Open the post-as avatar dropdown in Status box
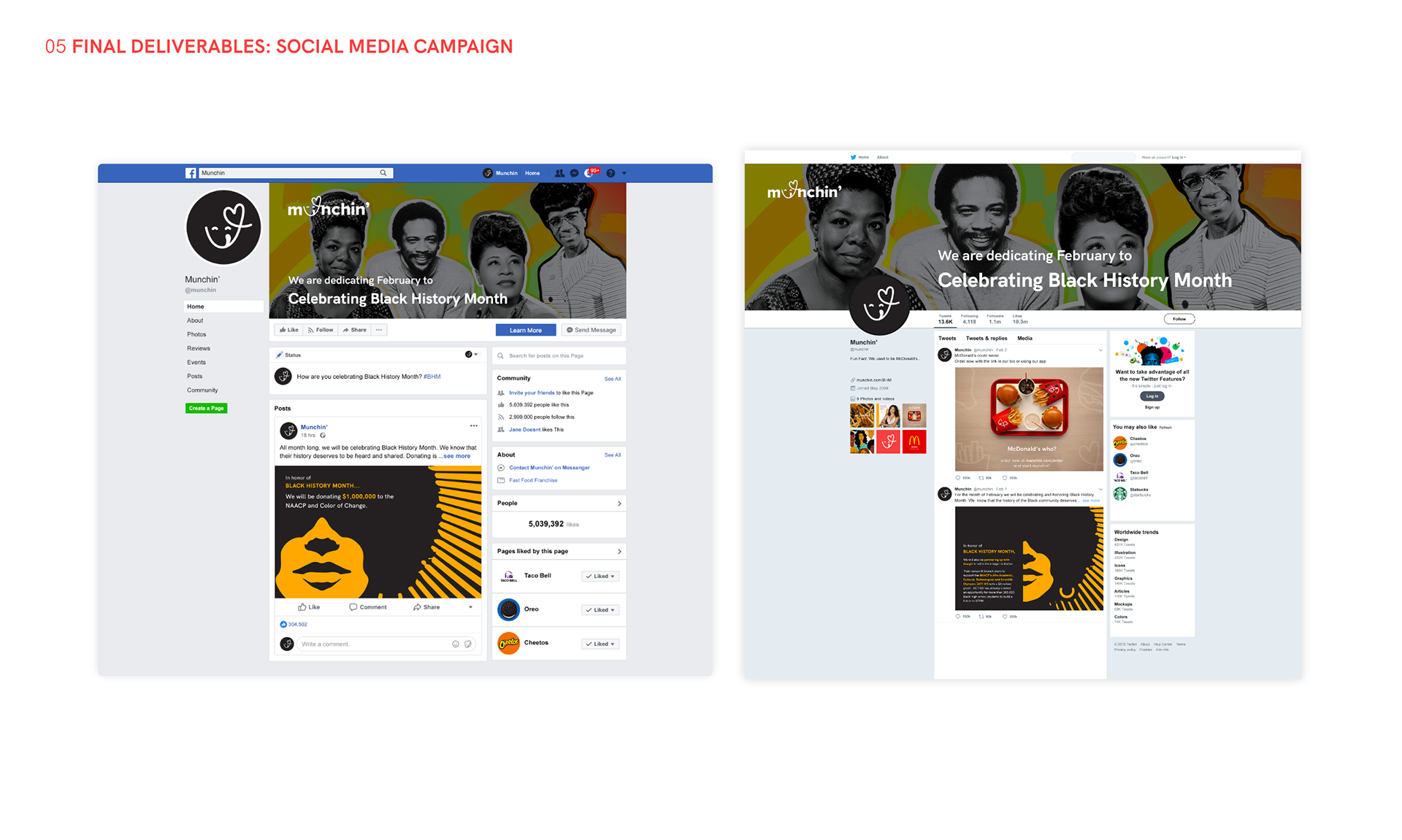1402x840 pixels. pos(472,355)
